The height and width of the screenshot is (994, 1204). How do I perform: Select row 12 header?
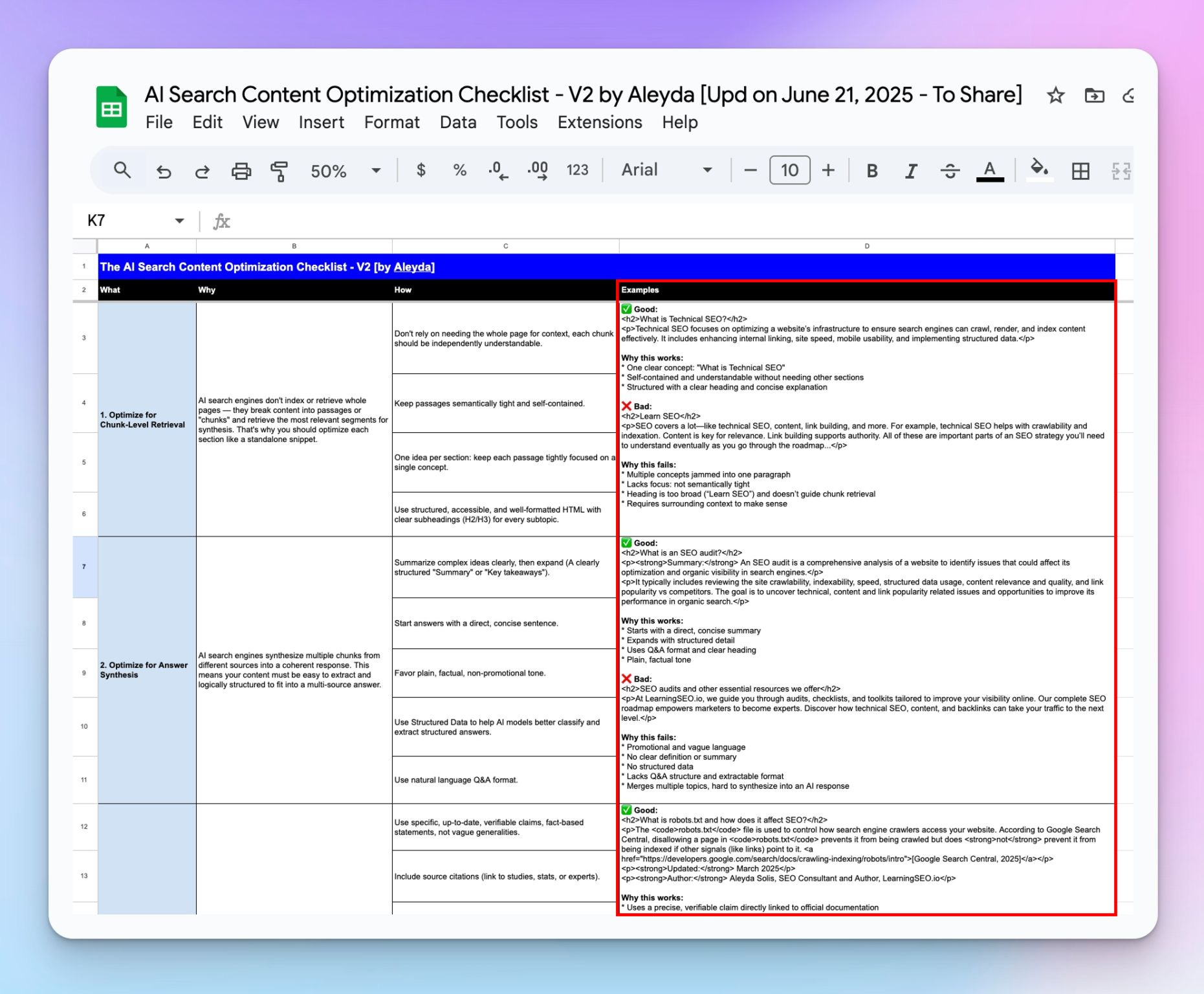(84, 827)
